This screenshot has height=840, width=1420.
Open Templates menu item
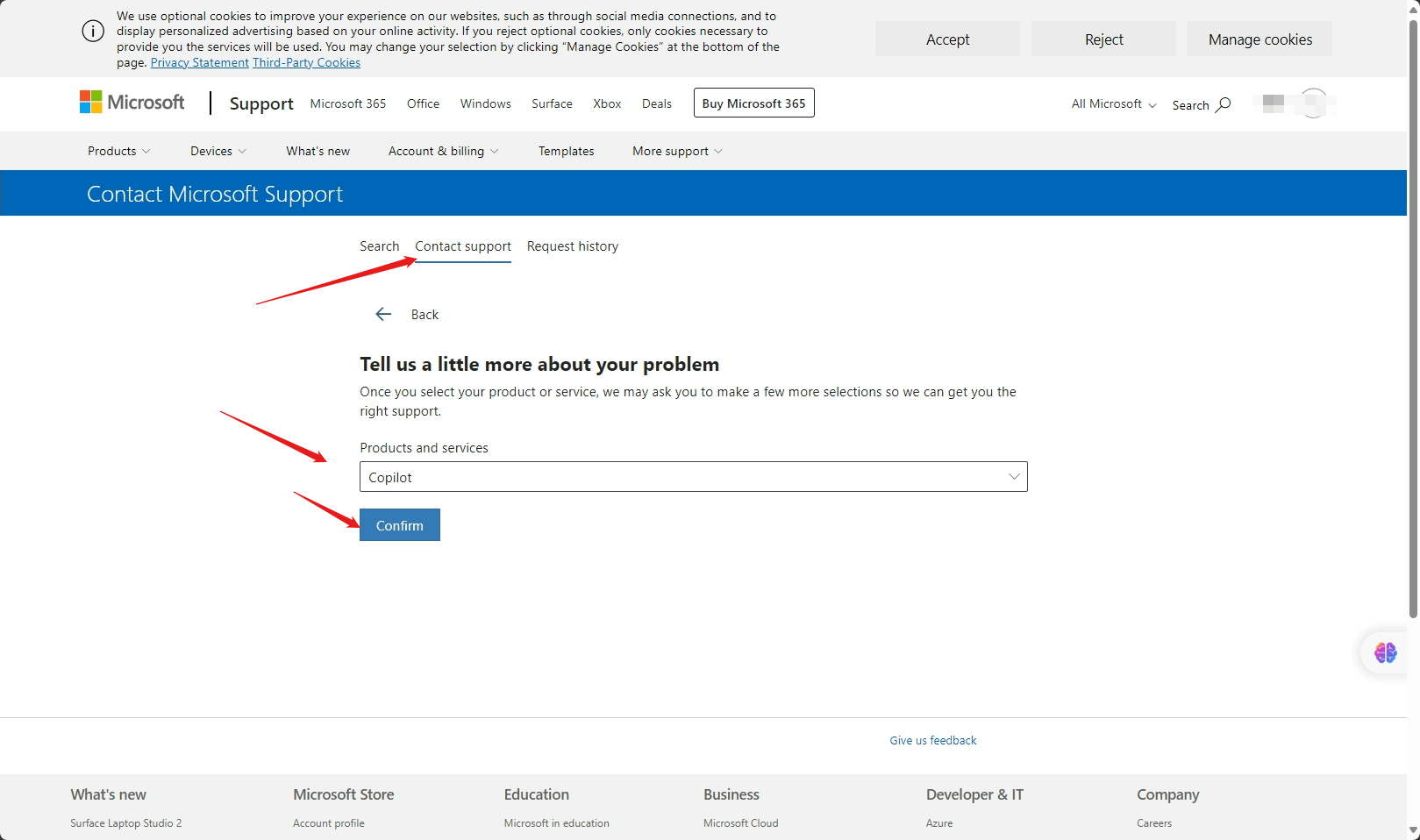tap(567, 151)
